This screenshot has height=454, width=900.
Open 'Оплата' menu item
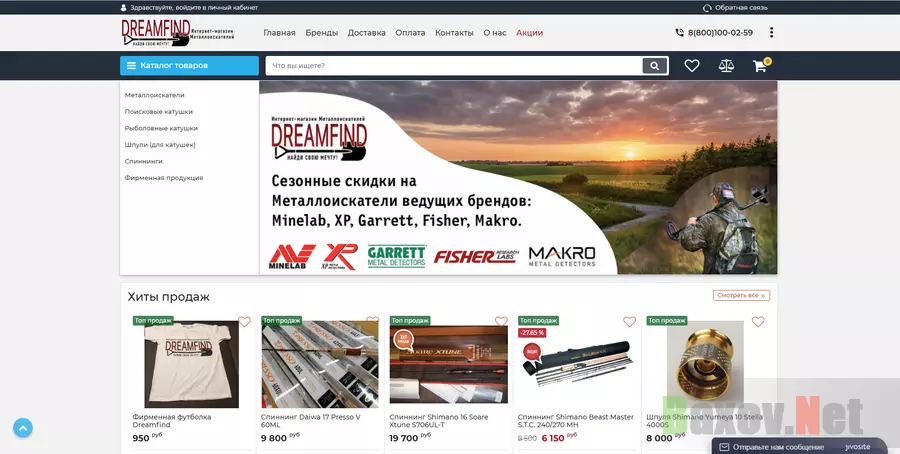point(410,33)
